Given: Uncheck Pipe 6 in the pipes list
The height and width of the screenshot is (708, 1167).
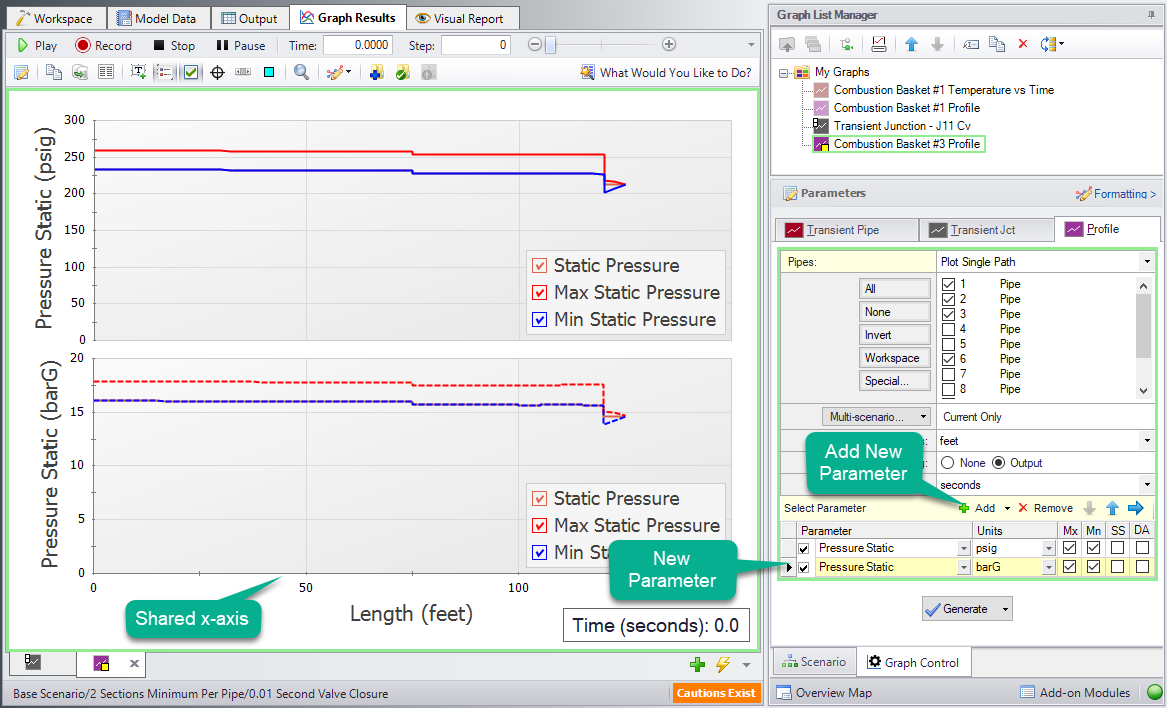Looking at the screenshot, I should click(949, 359).
